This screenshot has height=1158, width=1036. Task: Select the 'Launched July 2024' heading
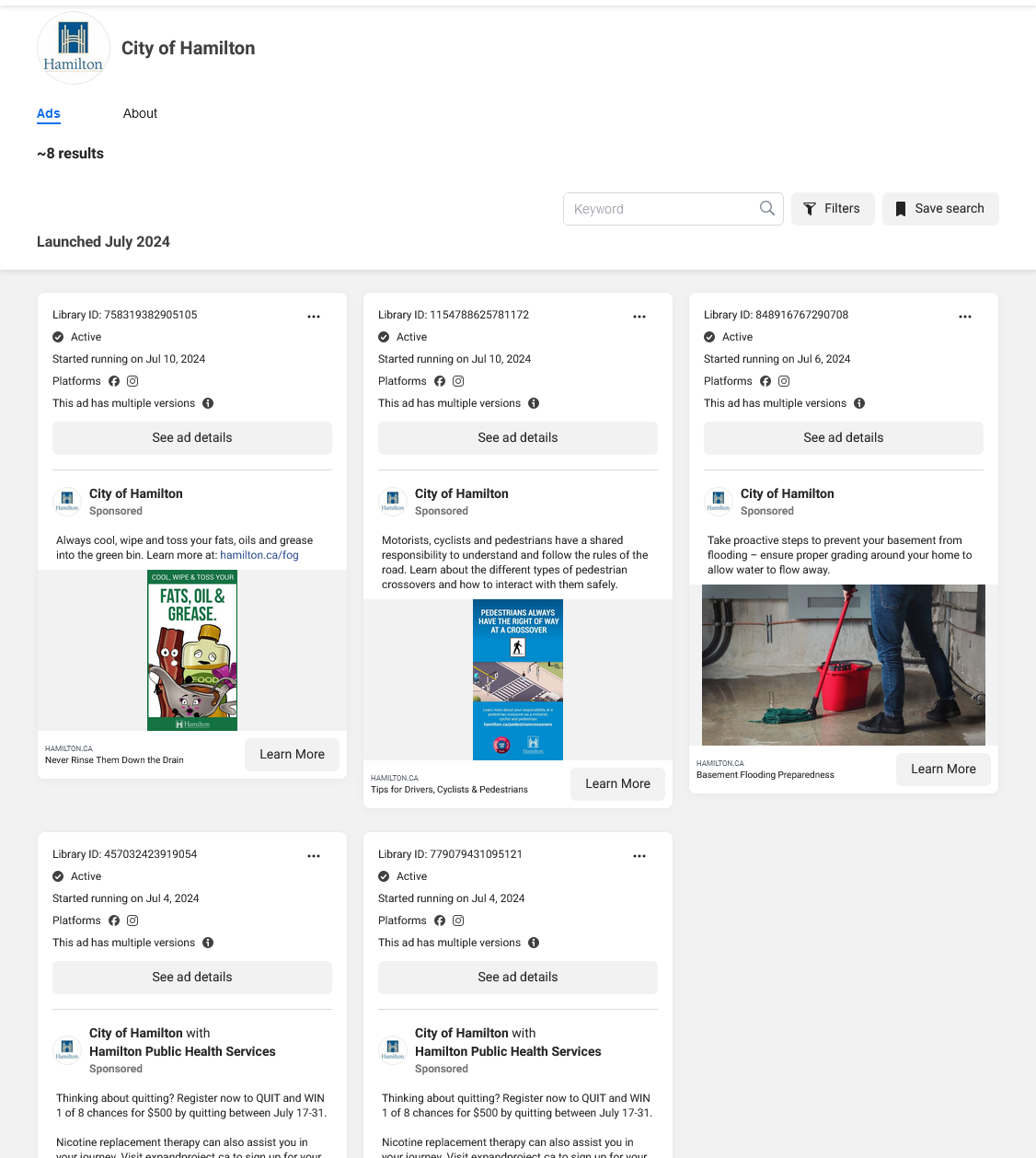103,241
